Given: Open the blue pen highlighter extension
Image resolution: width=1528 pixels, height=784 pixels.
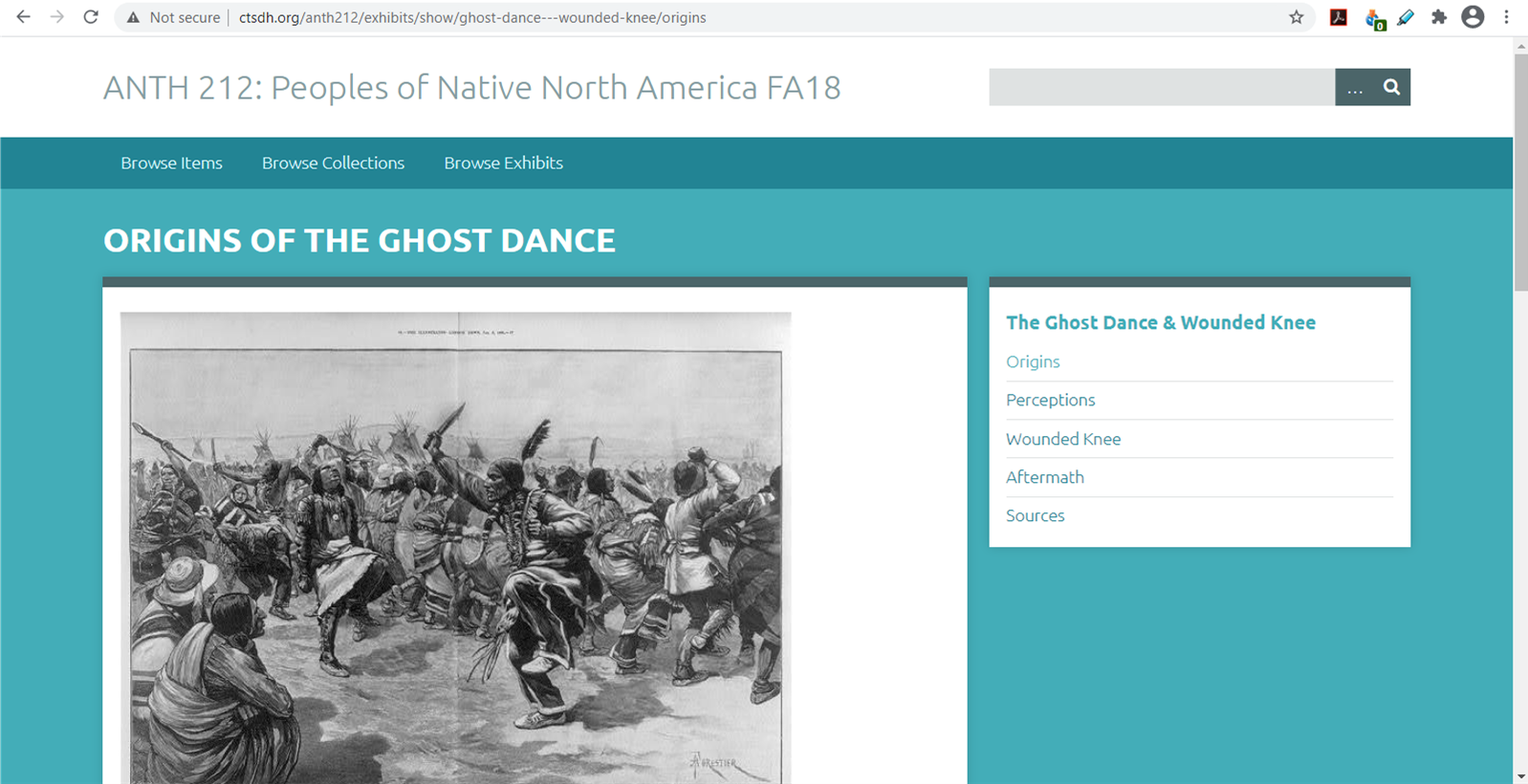Looking at the screenshot, I should coord(1406,17).
